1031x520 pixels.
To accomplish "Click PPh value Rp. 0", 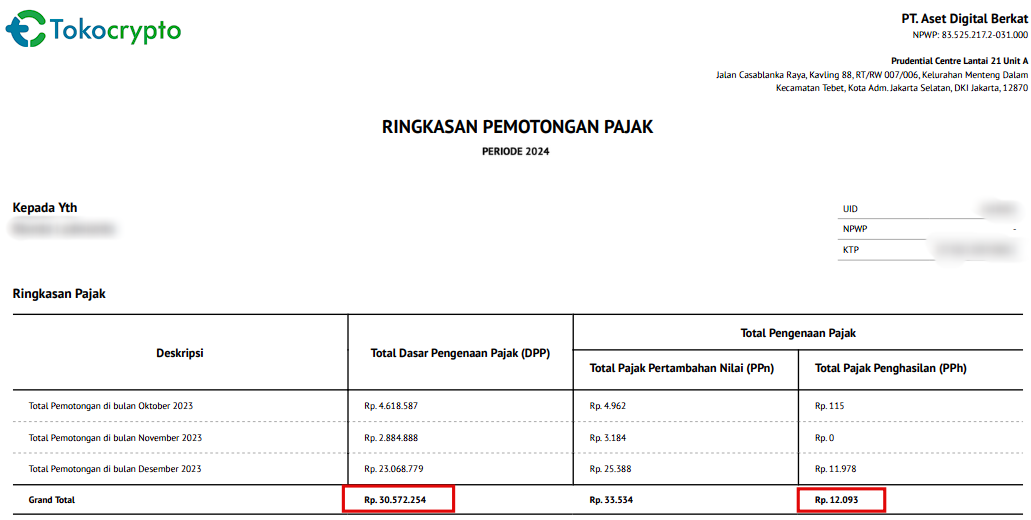I will pyautogui.click(x=825, y=437).
